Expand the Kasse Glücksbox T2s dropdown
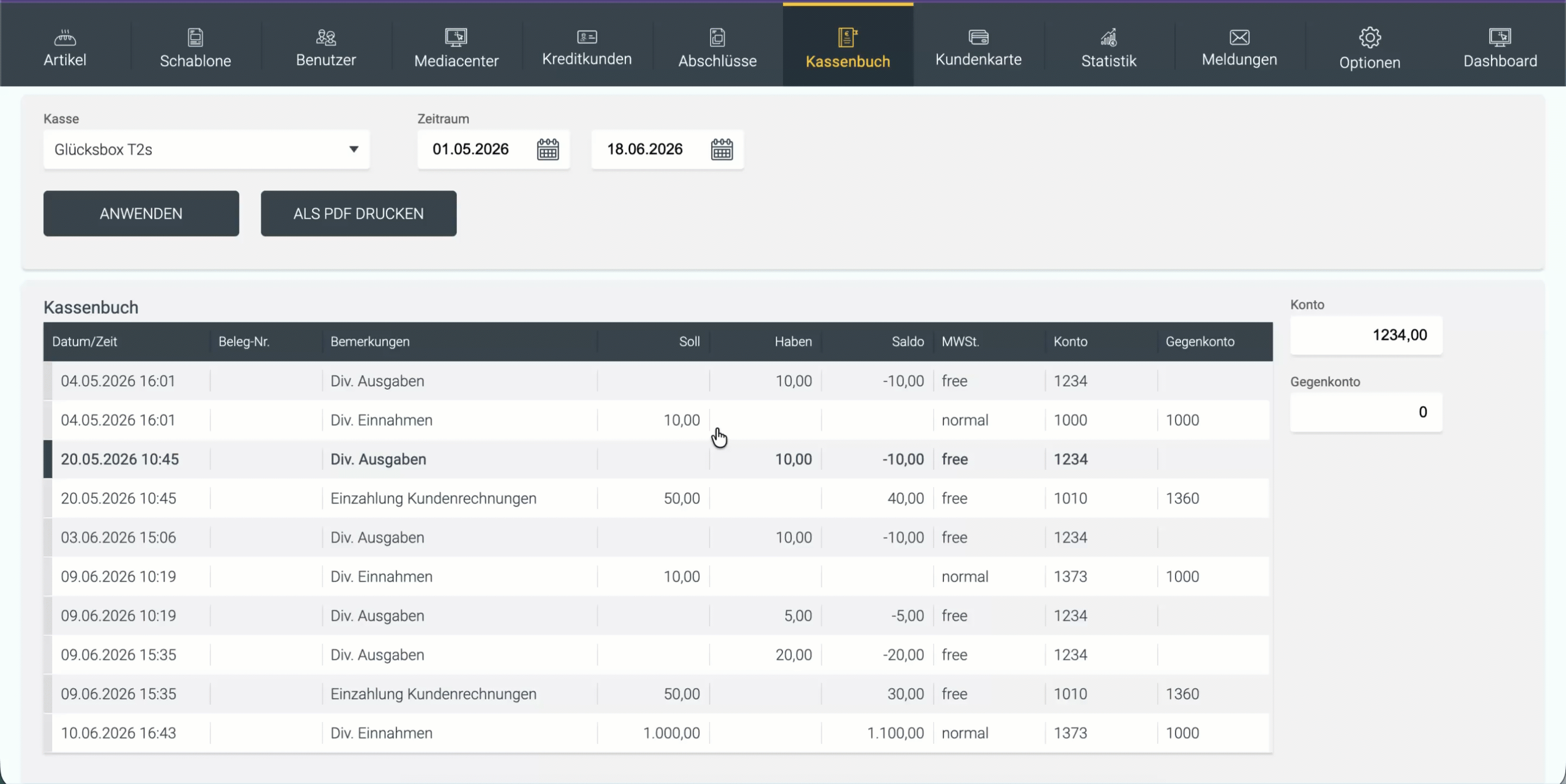 point(207,150)
